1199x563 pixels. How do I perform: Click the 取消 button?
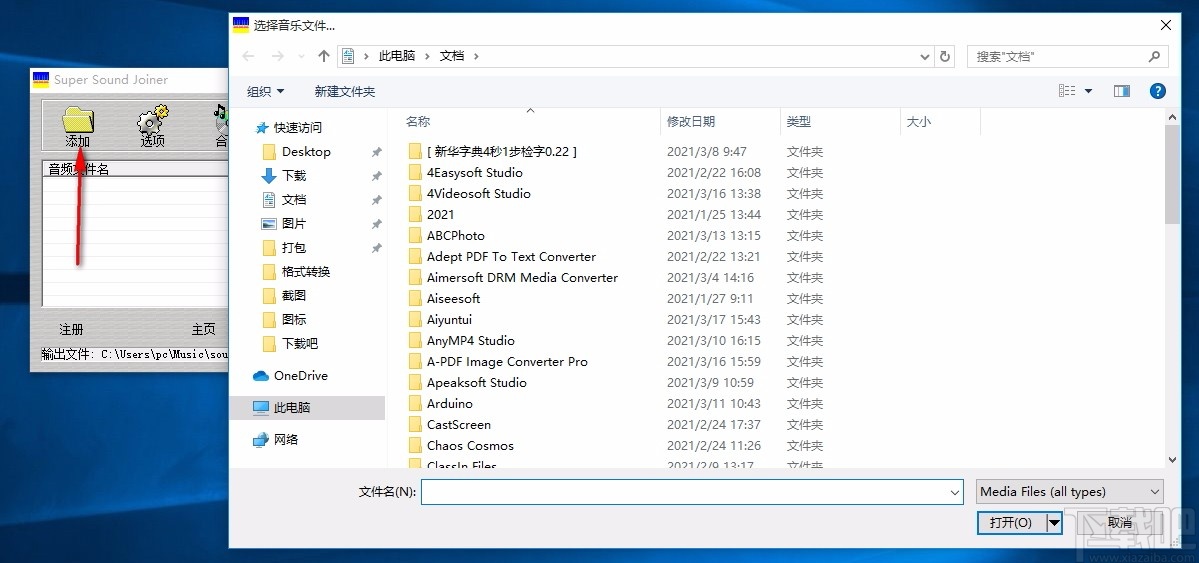(1119, 522)
